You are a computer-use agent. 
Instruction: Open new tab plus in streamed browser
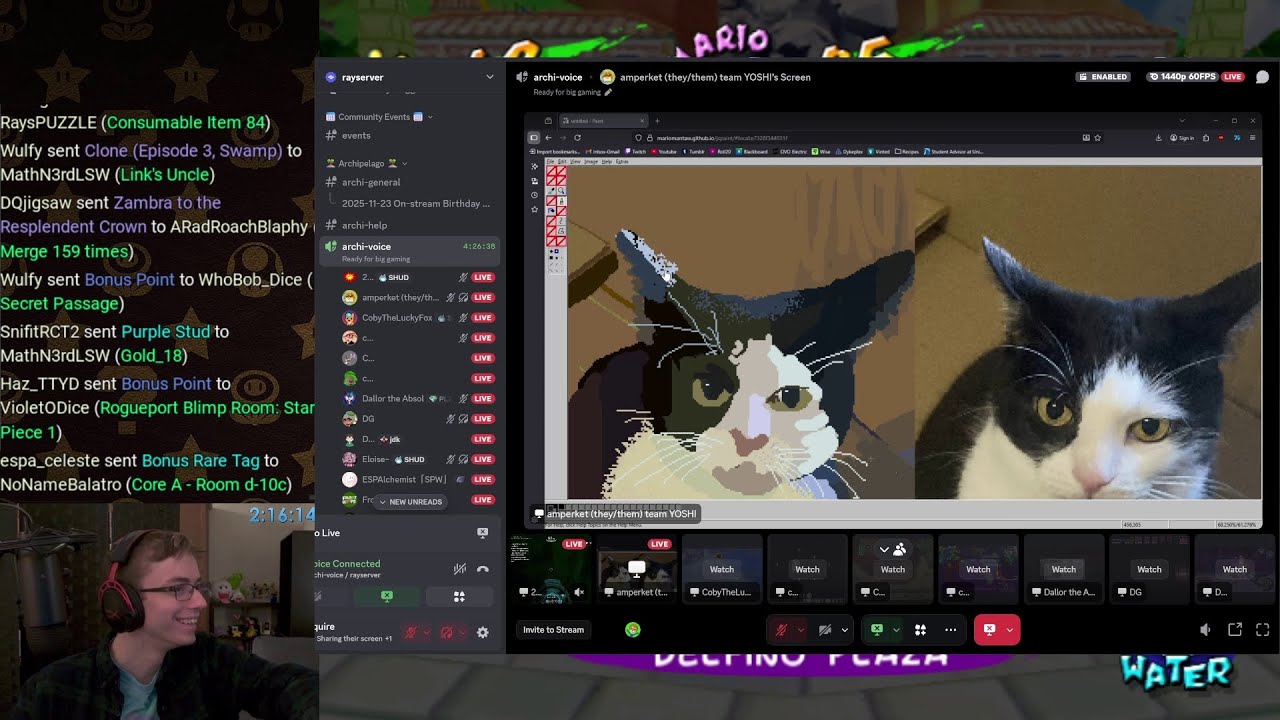pyautogui.click(x=656, y=121)
